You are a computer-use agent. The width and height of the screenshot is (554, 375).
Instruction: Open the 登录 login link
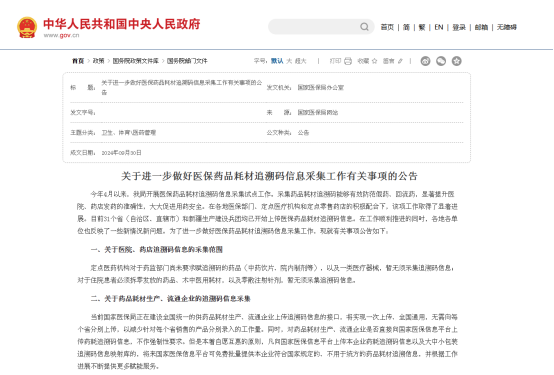(459, 27)
